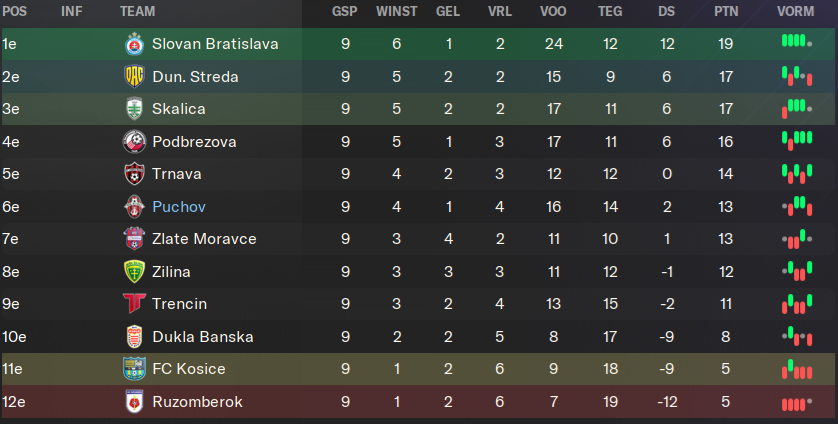Click the Ruzomberok club badge
Screen dimensions: 838x424
point(134,402)
